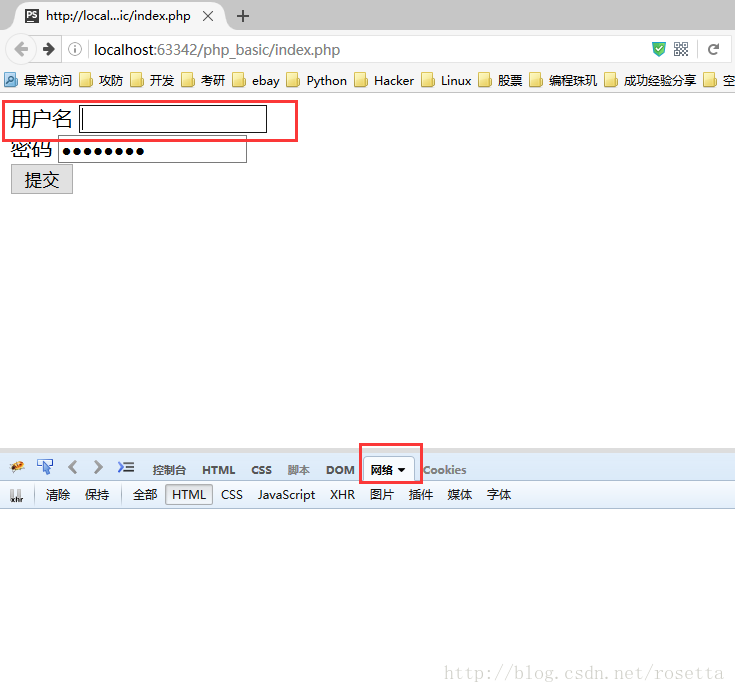Toggle the JavaScript network filter

click(286, 494)
